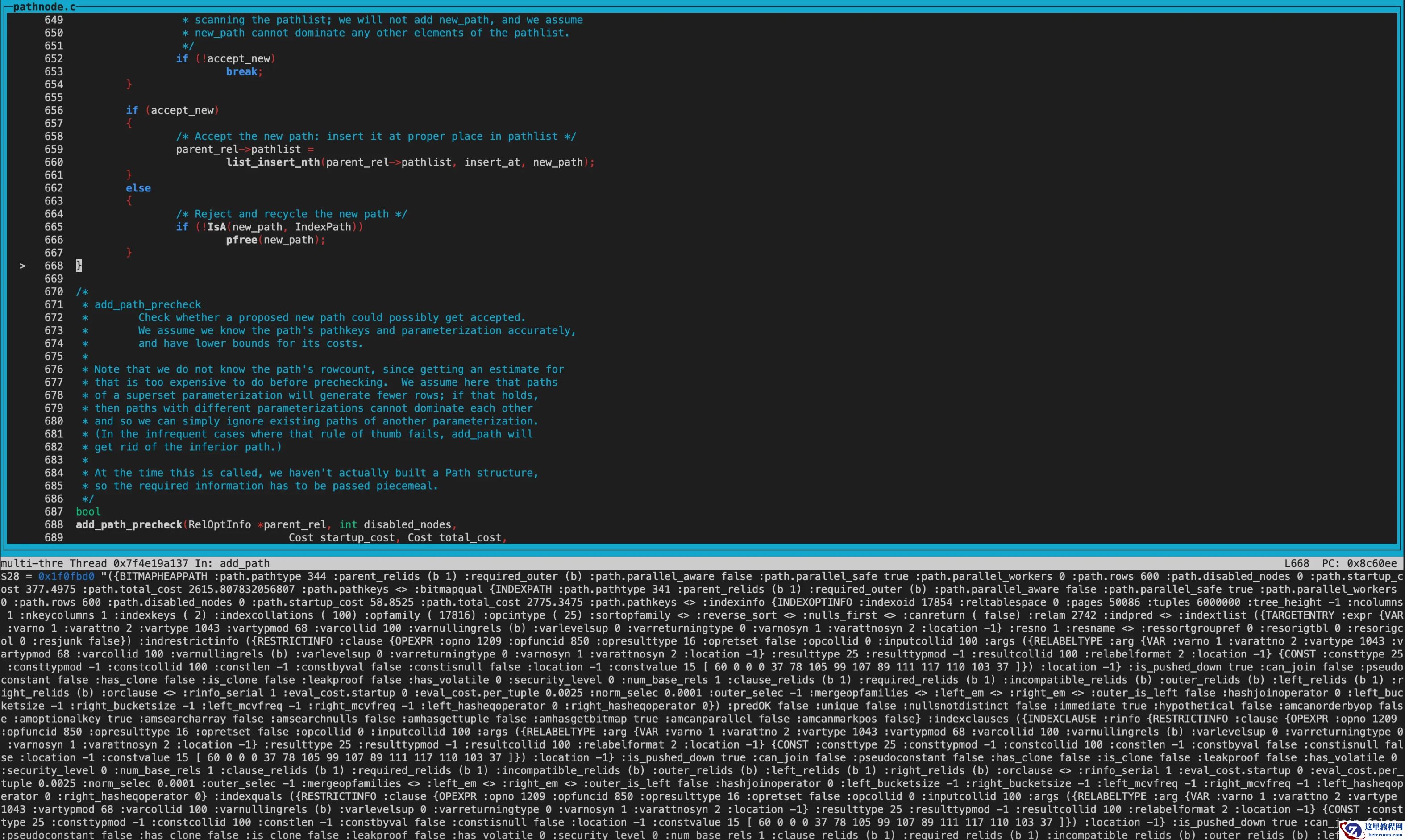Click the list_insert_nth function call
Viewport: 1405px width, 840px height.
[x=273, y=162]
